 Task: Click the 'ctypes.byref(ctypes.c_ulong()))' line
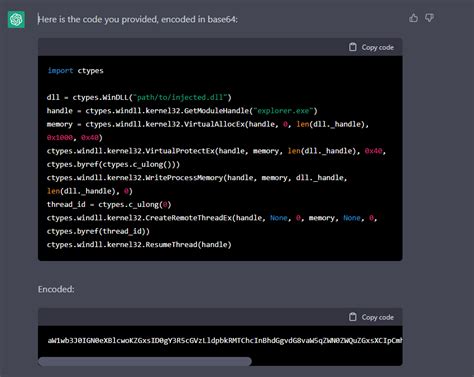(x=113, y=164)
